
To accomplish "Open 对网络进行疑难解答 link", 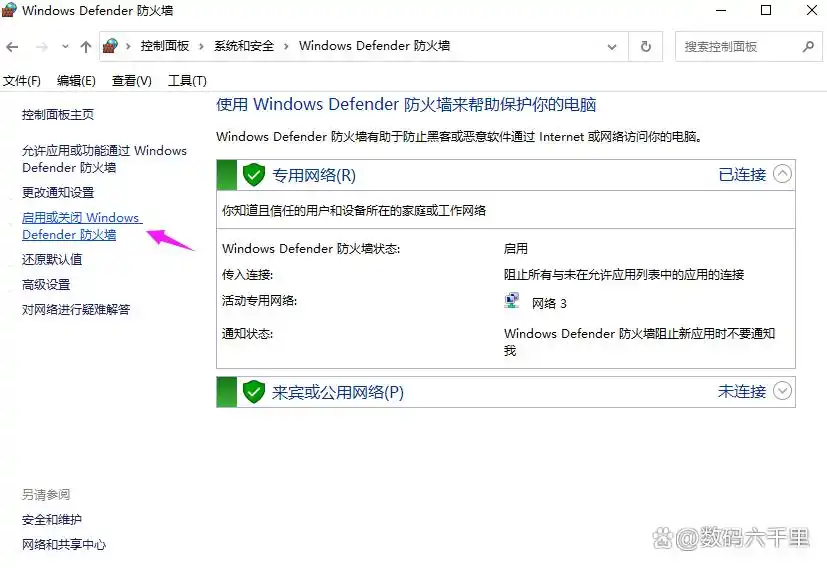I will (x=75, y=310).
